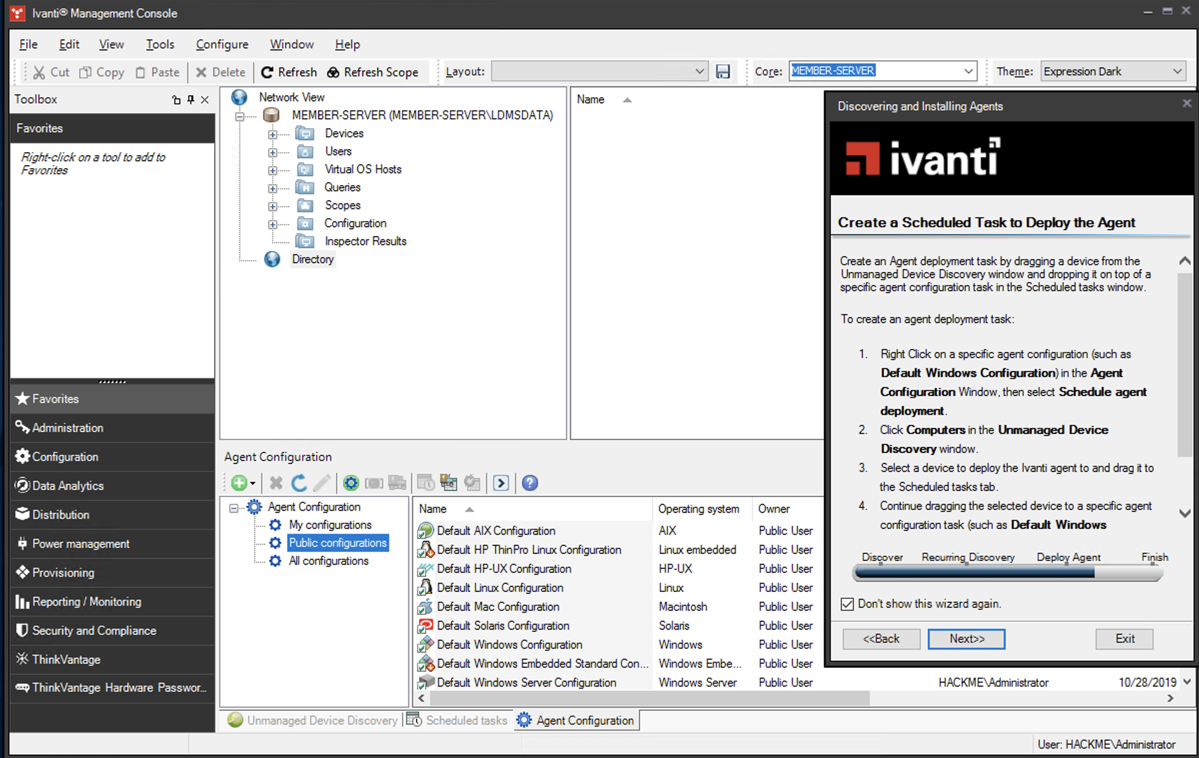This screenshot has width=1199, height=758.
Task: Open the Theme dropdown
Action: (x=1176, y=72)
